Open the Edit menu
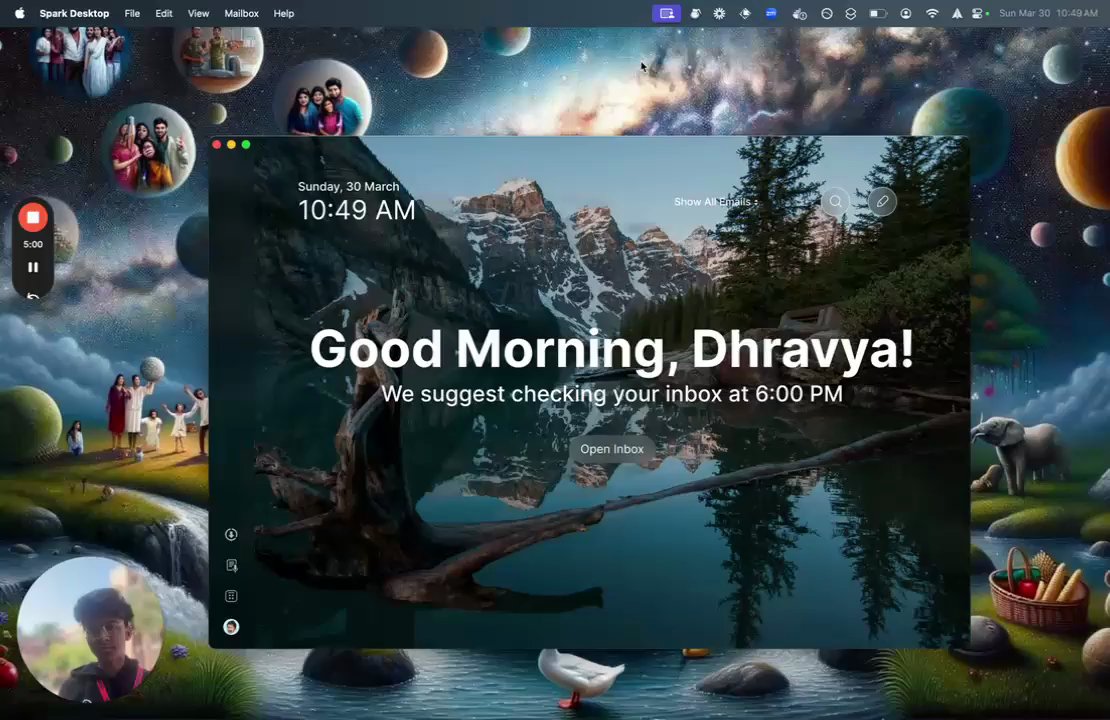1110x720 pixels. (x=164, y=13)
